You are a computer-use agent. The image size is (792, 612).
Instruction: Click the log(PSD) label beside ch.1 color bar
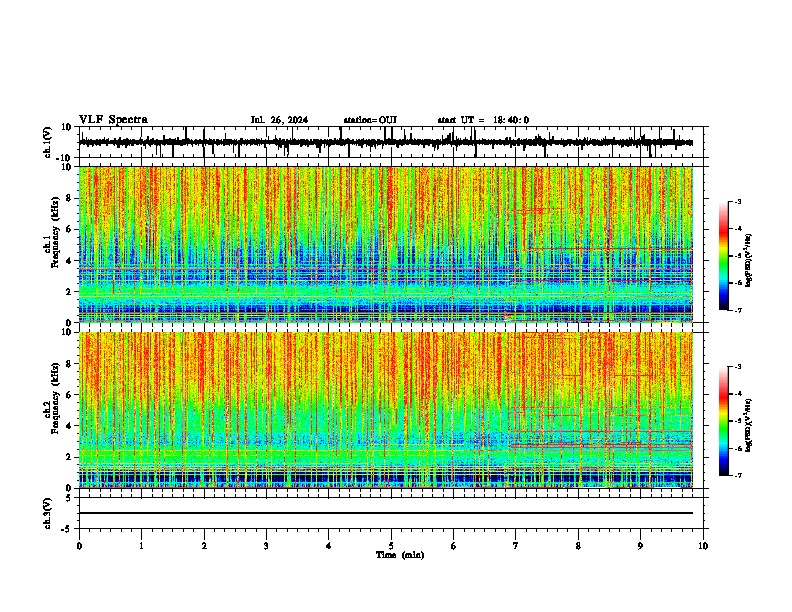click(x=748, y=261)
